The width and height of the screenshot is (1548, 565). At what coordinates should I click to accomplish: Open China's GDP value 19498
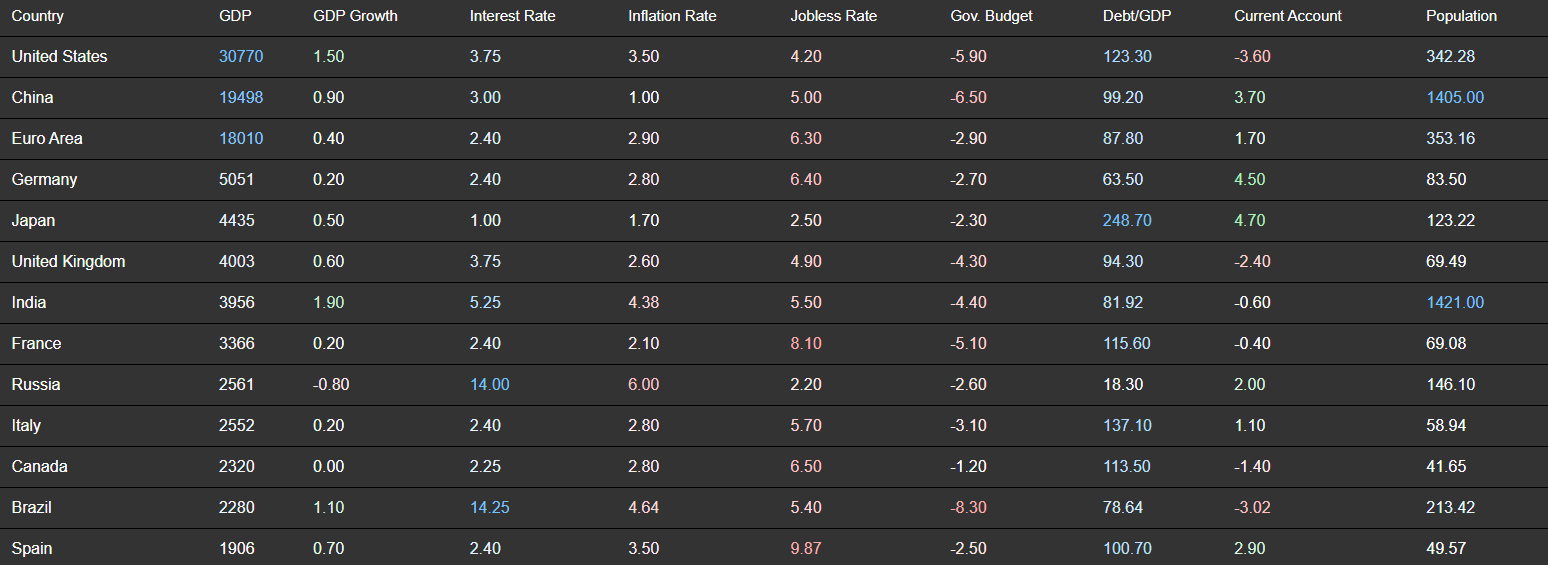point(241,98)
